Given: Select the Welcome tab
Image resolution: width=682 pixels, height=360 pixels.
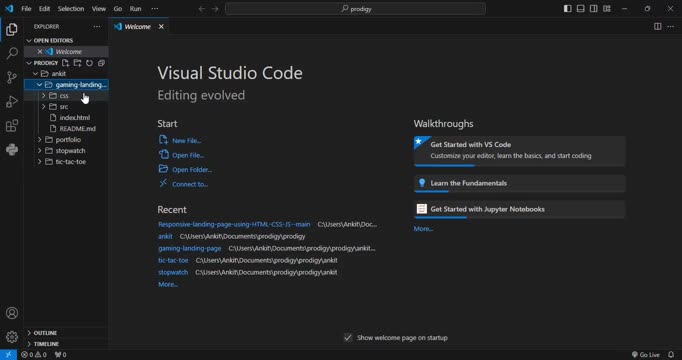Looking at the screenshot, I should pos(138,27).
